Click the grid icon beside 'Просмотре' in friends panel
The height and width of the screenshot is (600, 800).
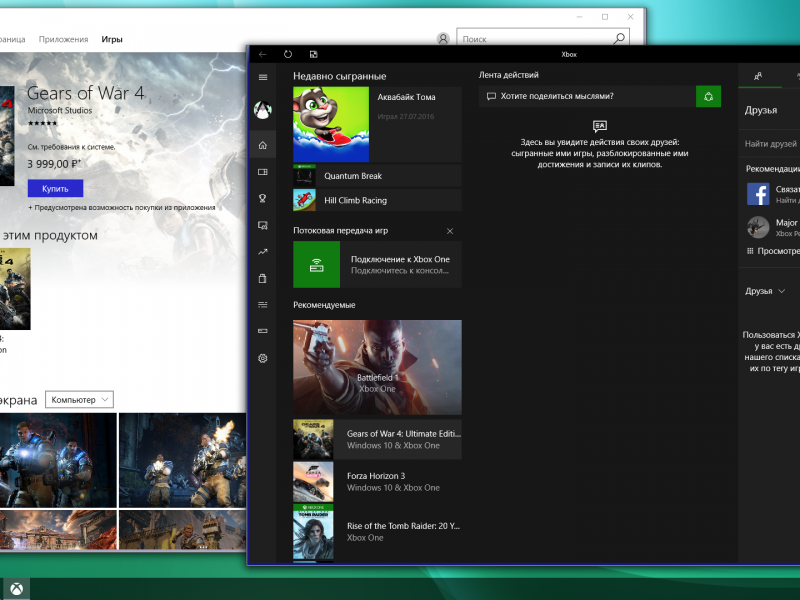[x=750, y=251]
